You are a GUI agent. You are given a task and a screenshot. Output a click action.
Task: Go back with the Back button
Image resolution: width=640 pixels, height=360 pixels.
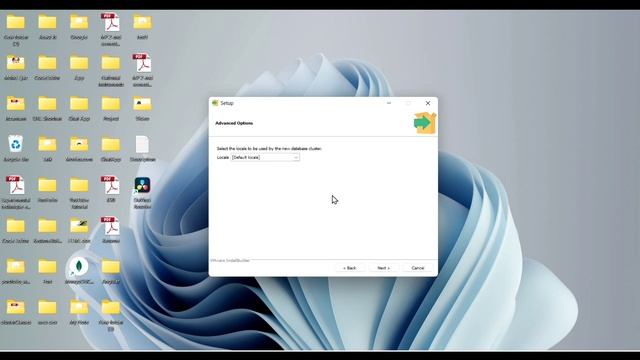pyautogui.click(x=349, y=268)
